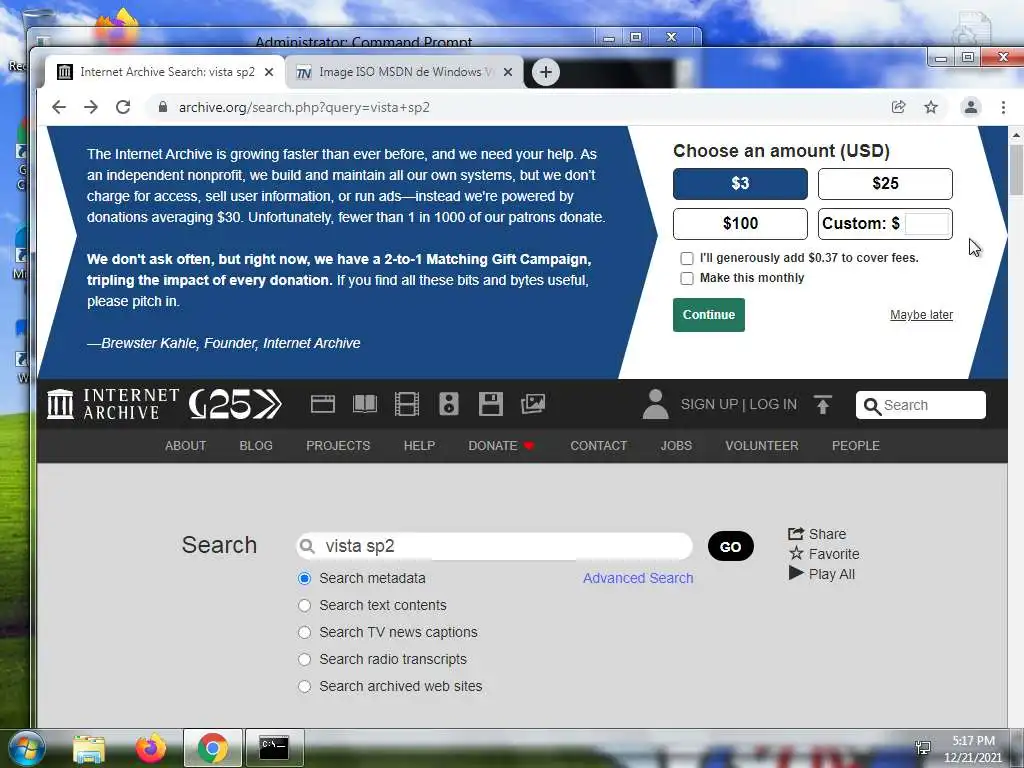The image size is (1024, 768).
Task: Click the Favorite star icon
Action: click(796, 554)
